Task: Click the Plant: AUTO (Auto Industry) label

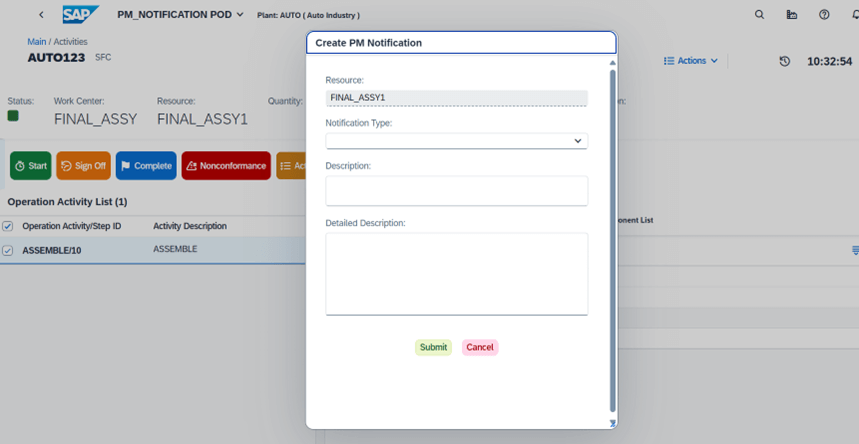Action: pyautogui.click(x=308, y=15)
